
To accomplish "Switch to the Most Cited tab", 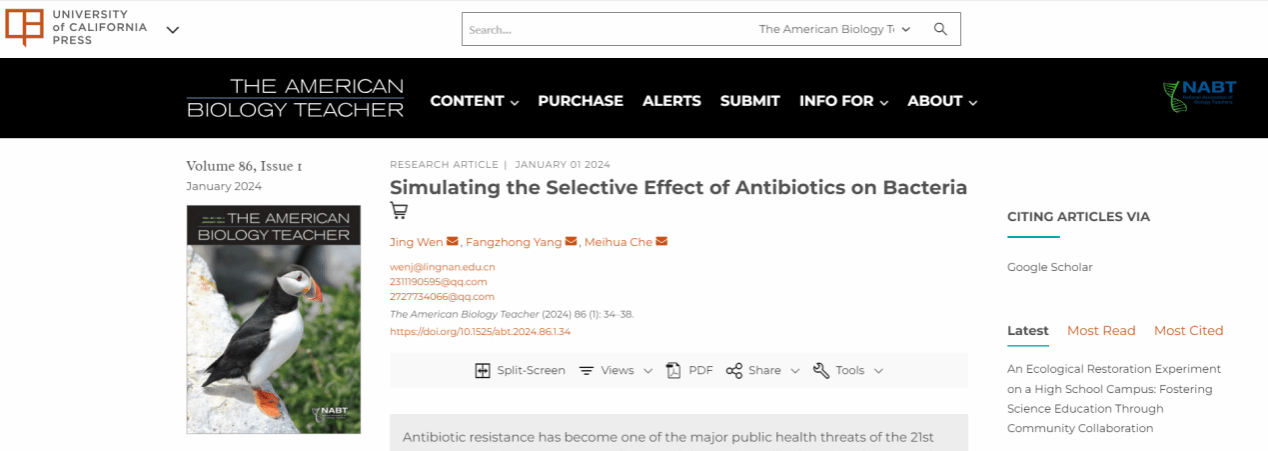I will coord(1188,331).
